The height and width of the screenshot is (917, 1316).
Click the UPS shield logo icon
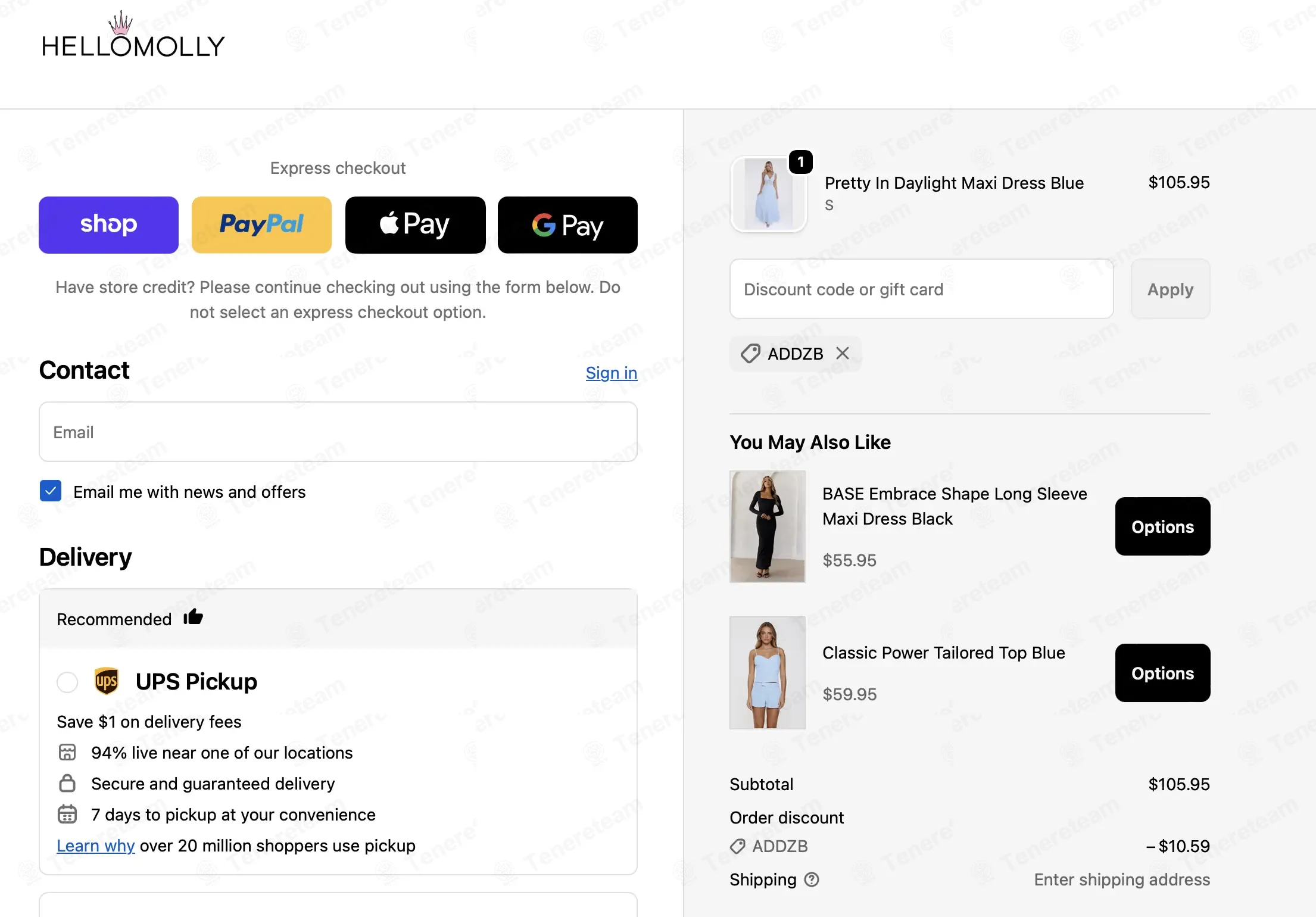(x=107, y=681)
